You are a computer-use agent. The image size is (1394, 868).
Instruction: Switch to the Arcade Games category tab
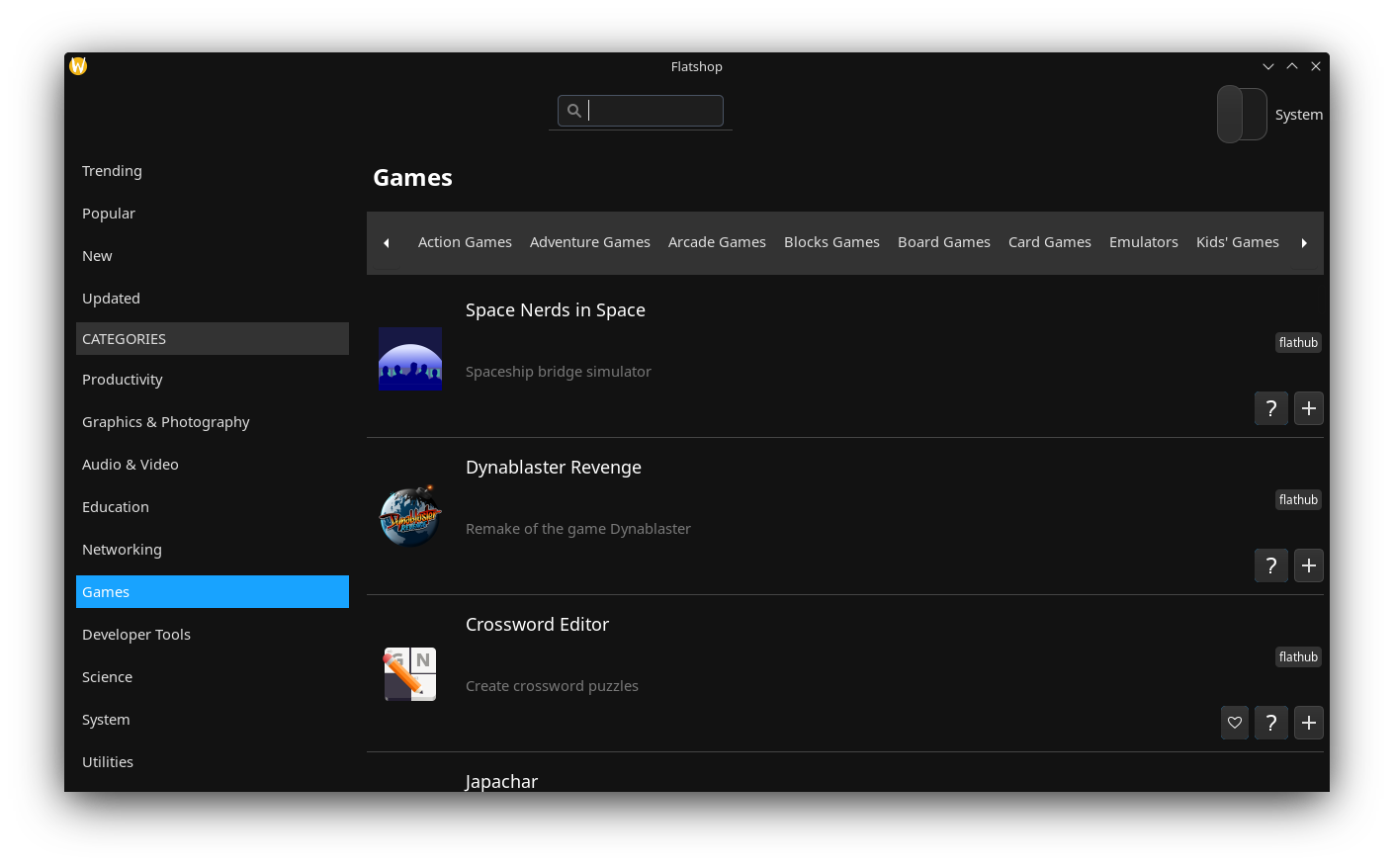[717, 241]
